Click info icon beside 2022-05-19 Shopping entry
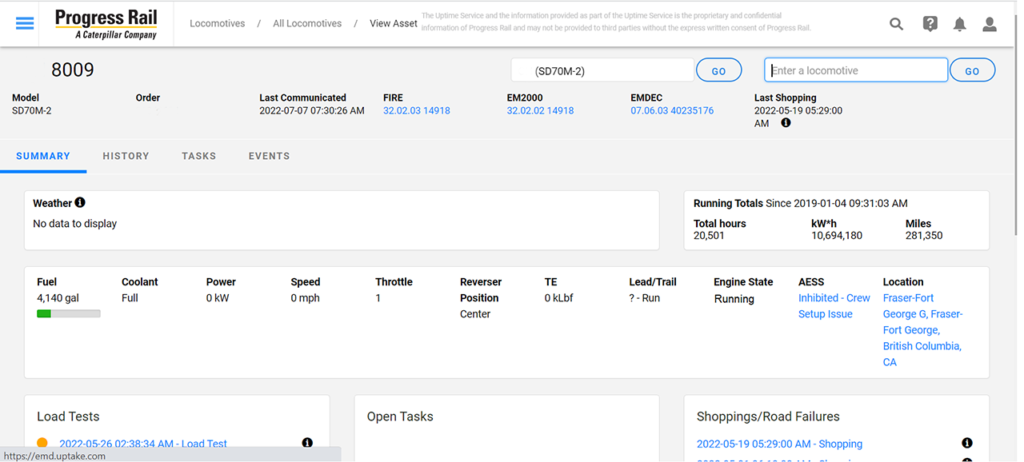The width and height of the screenshot is (1024, 462). pyautogui.click(x=967, y=443)
